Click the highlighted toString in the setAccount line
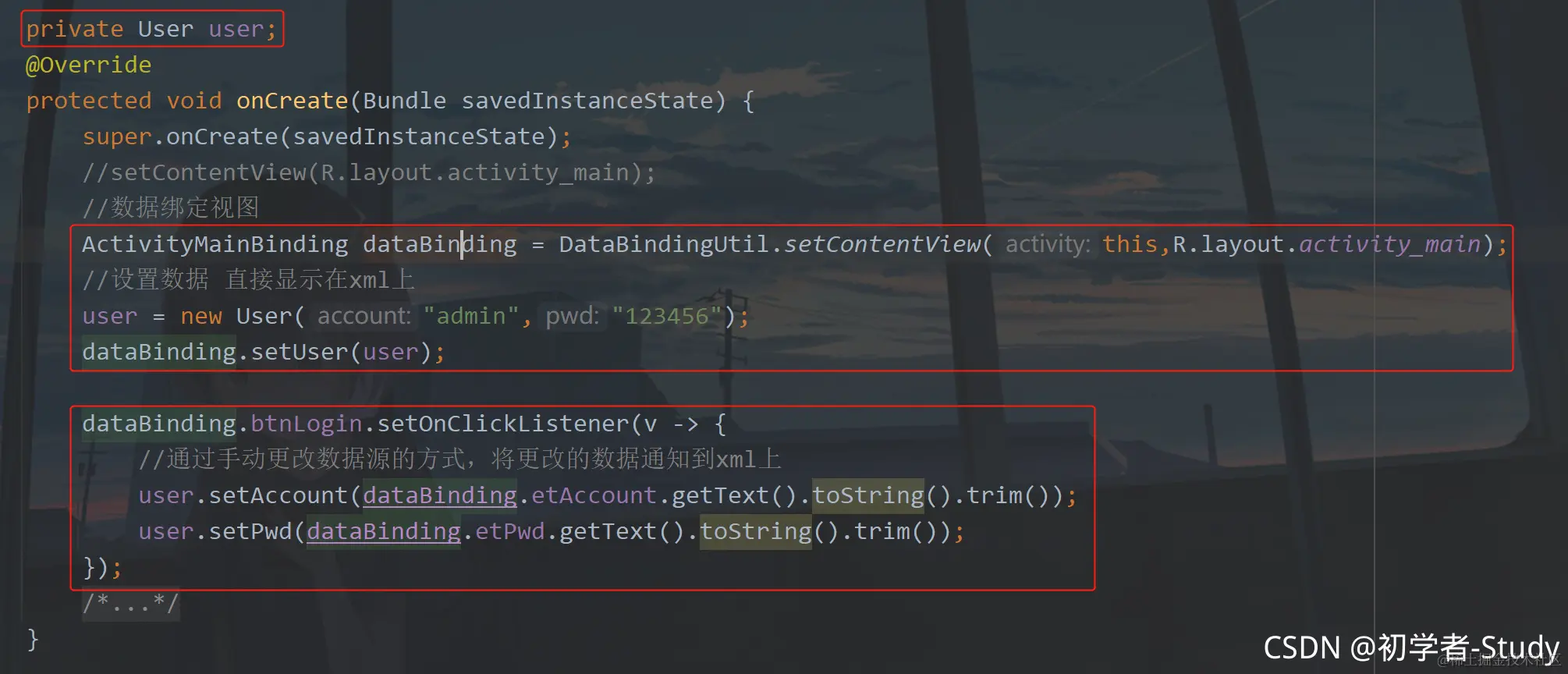 [x=868, y=495]
